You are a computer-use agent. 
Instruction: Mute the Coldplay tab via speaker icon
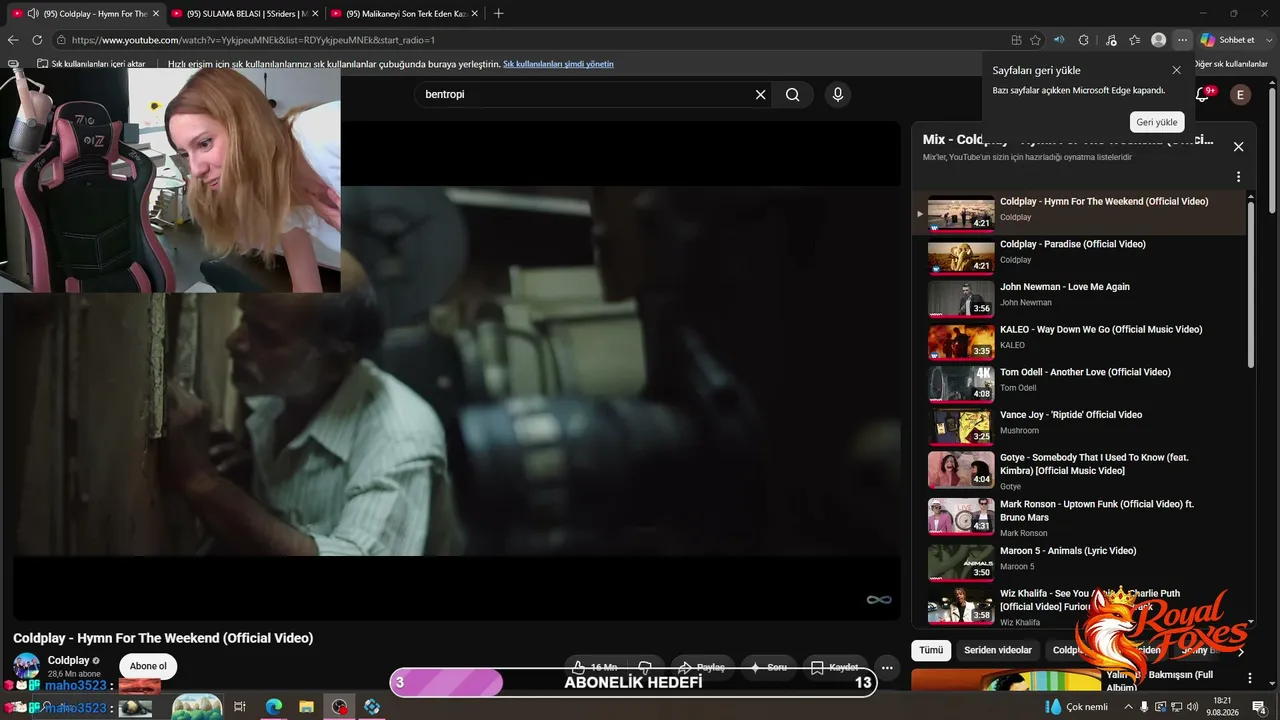click(33, 14)
